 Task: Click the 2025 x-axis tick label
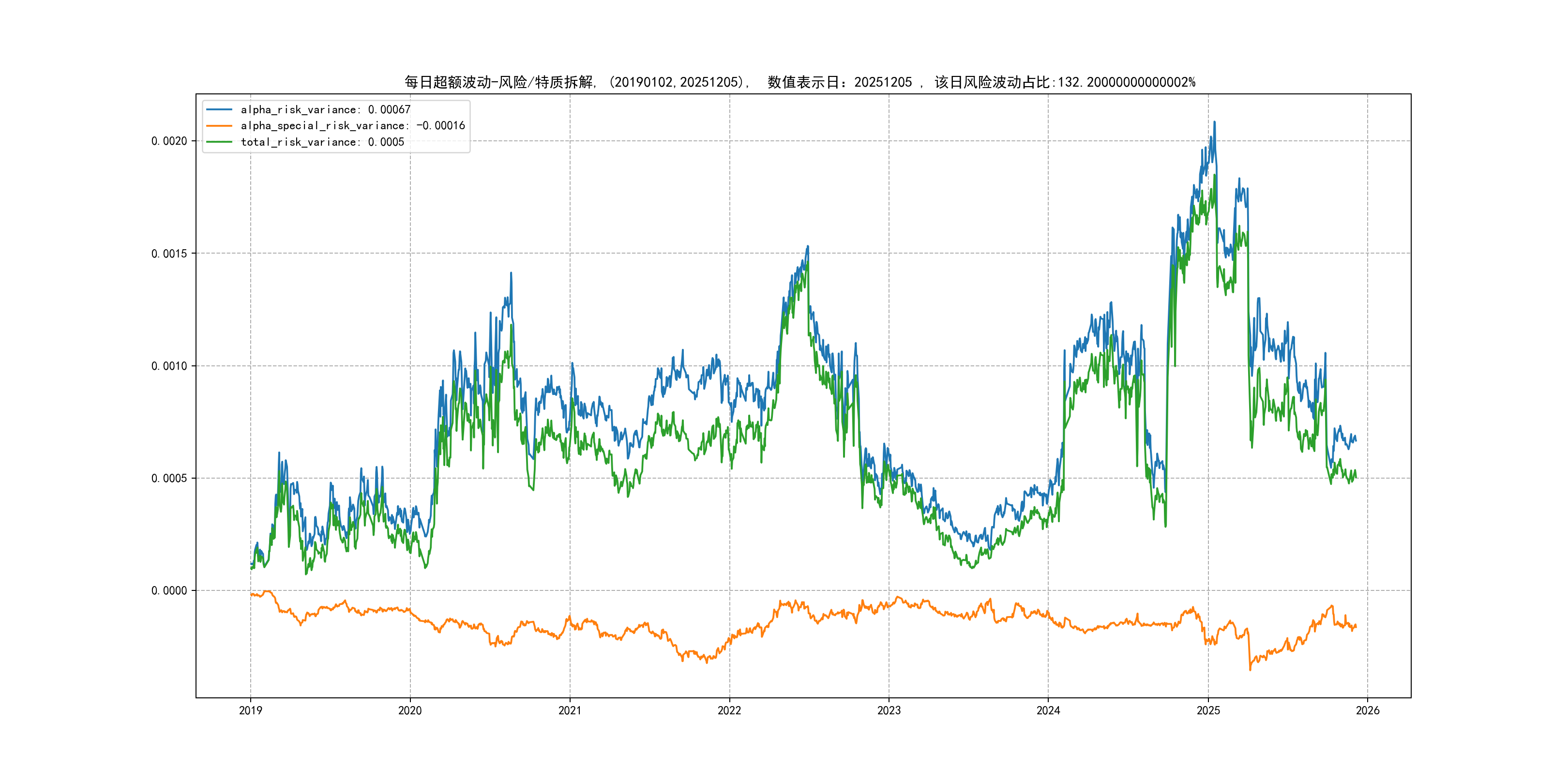(1208, 710)
